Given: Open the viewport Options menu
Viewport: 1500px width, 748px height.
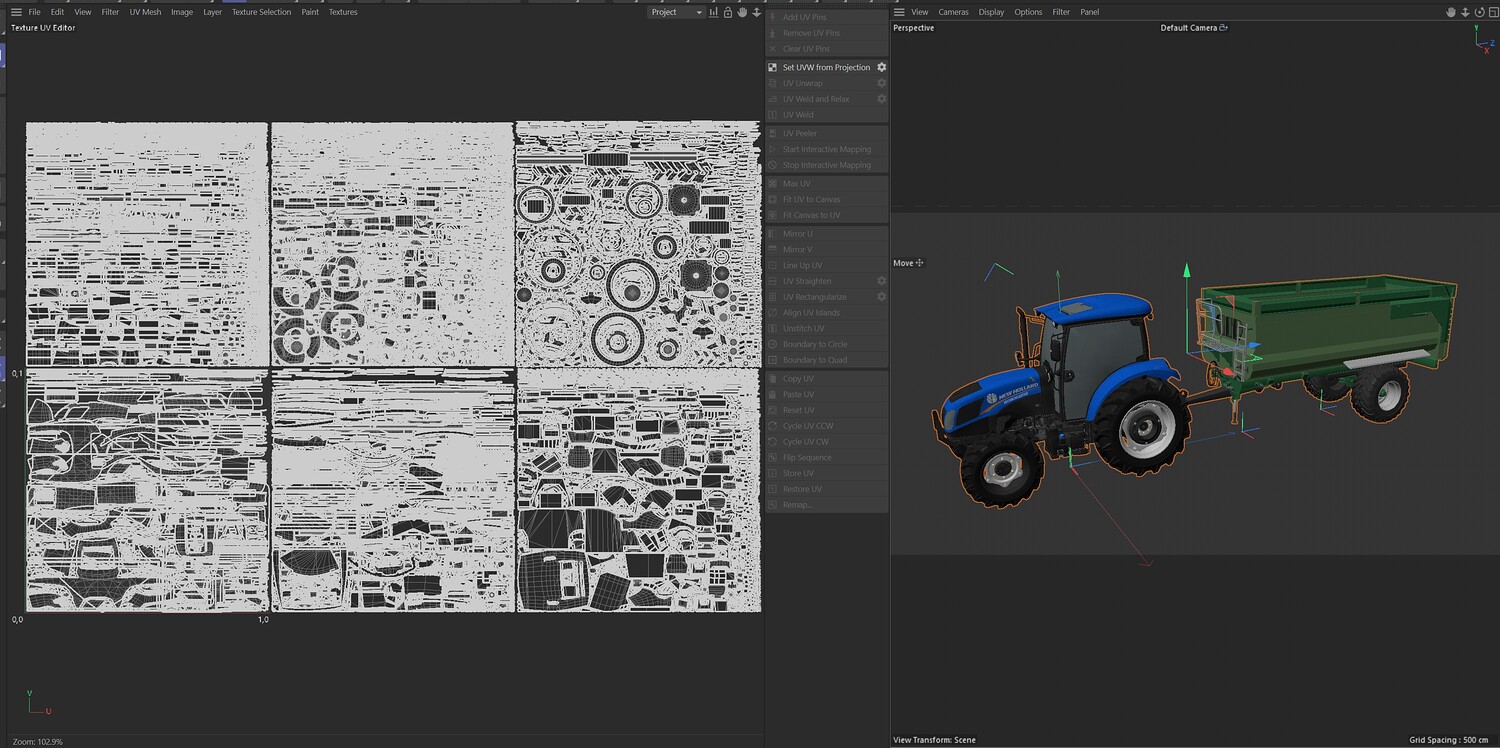Looking at the screenshot, I should tap(1028, 12).
